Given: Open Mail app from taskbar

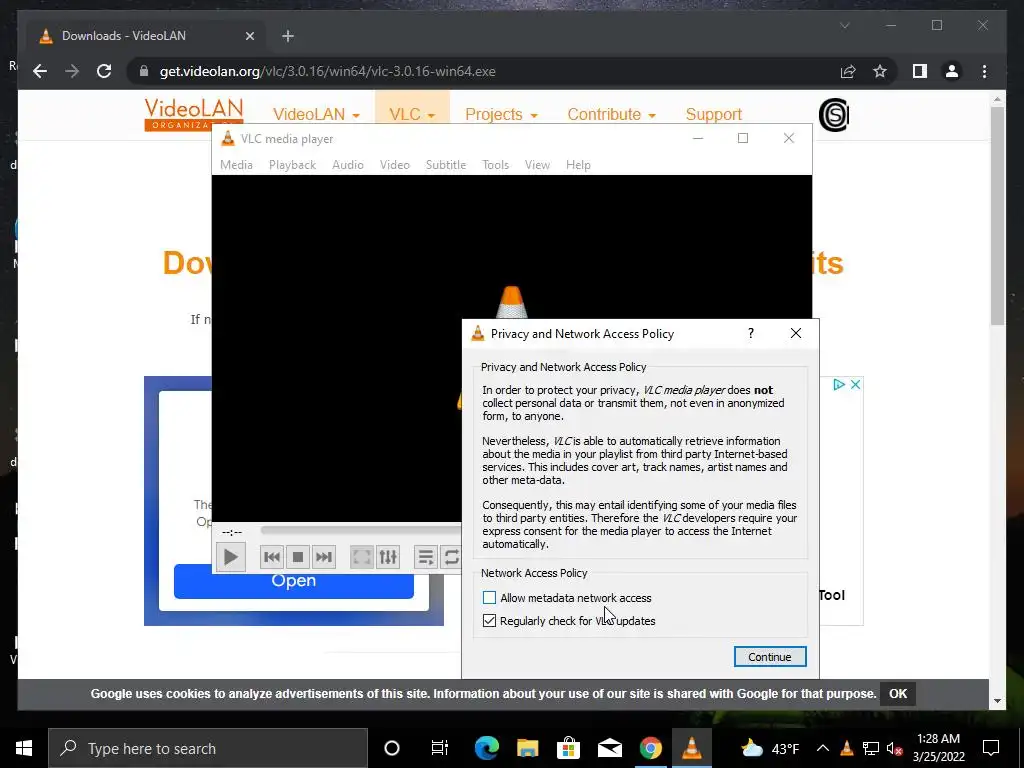Looking at the screenshot, I should click(x=610, y=748).
